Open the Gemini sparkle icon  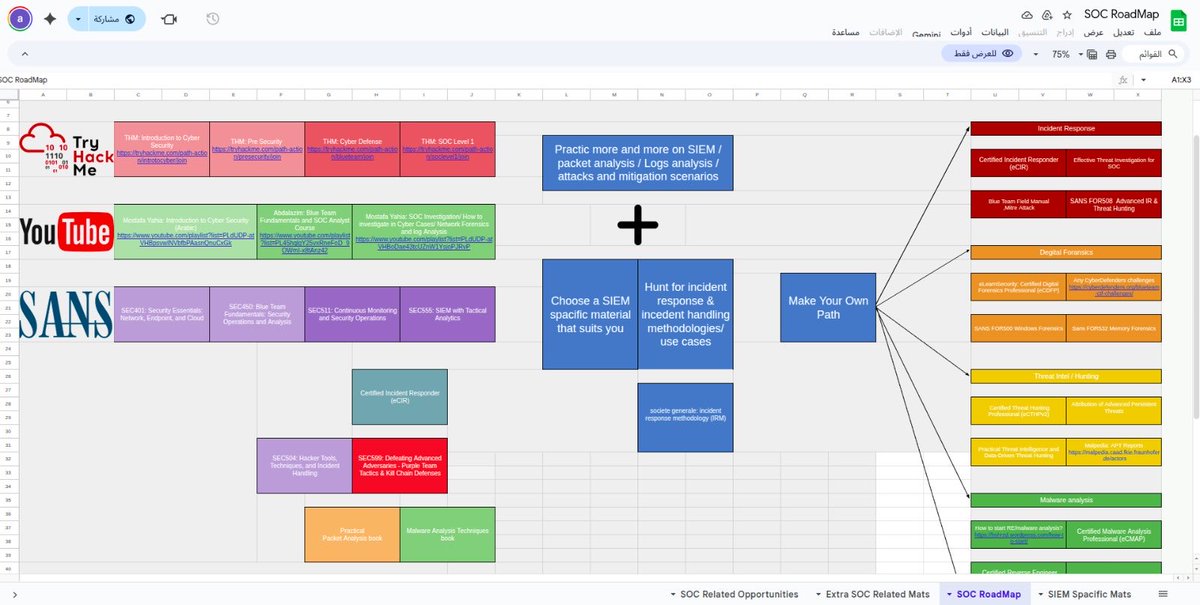50,19
